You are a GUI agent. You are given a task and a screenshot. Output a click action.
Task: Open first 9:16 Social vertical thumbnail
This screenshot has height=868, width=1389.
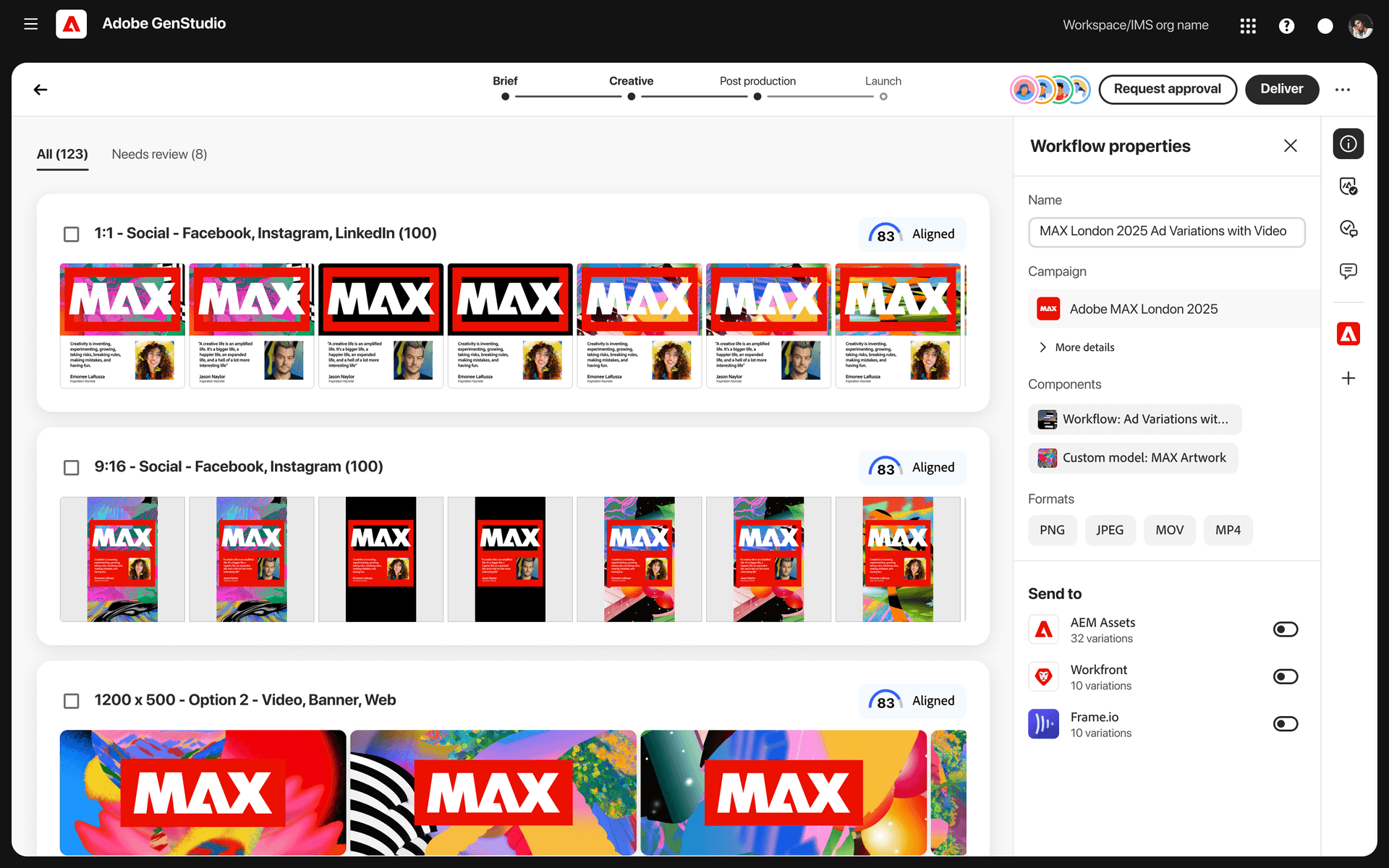coord(122,559)
